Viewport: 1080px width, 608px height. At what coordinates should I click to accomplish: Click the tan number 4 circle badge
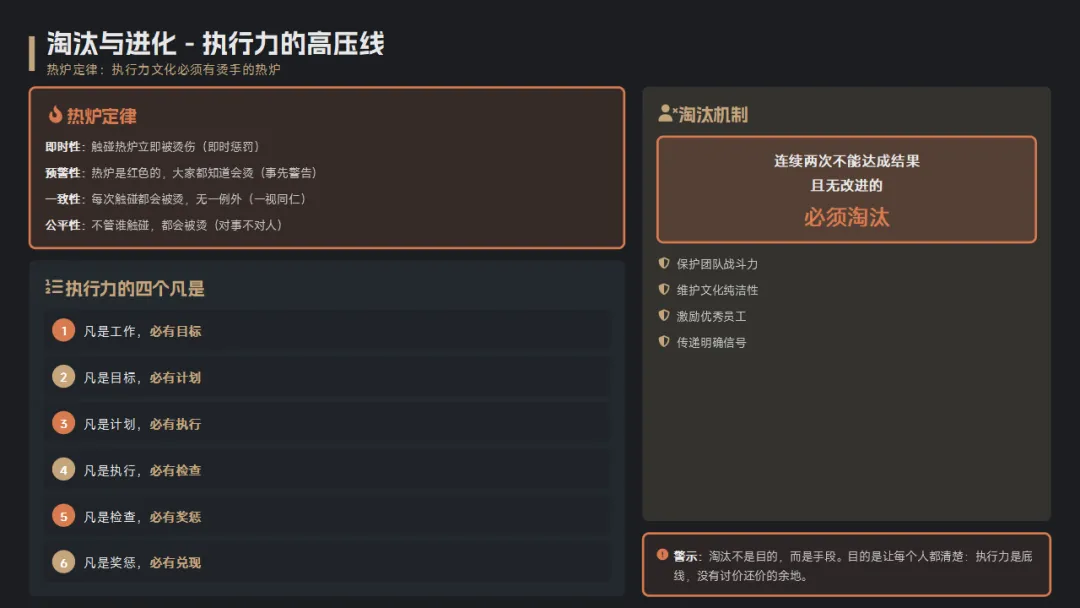coord(63,470)
